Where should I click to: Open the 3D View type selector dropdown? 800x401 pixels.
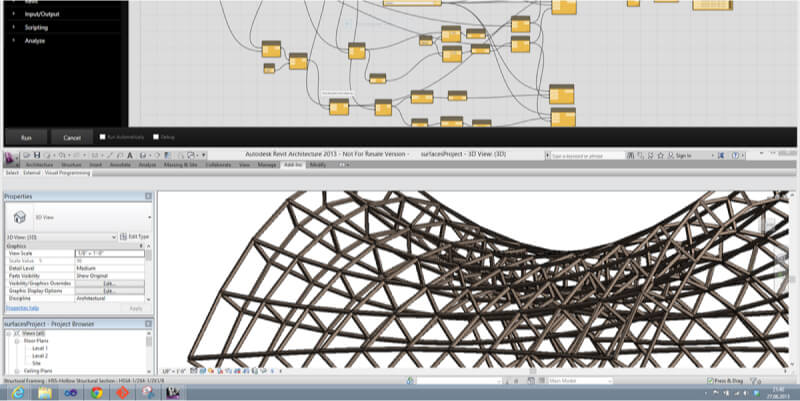[149, 217]
